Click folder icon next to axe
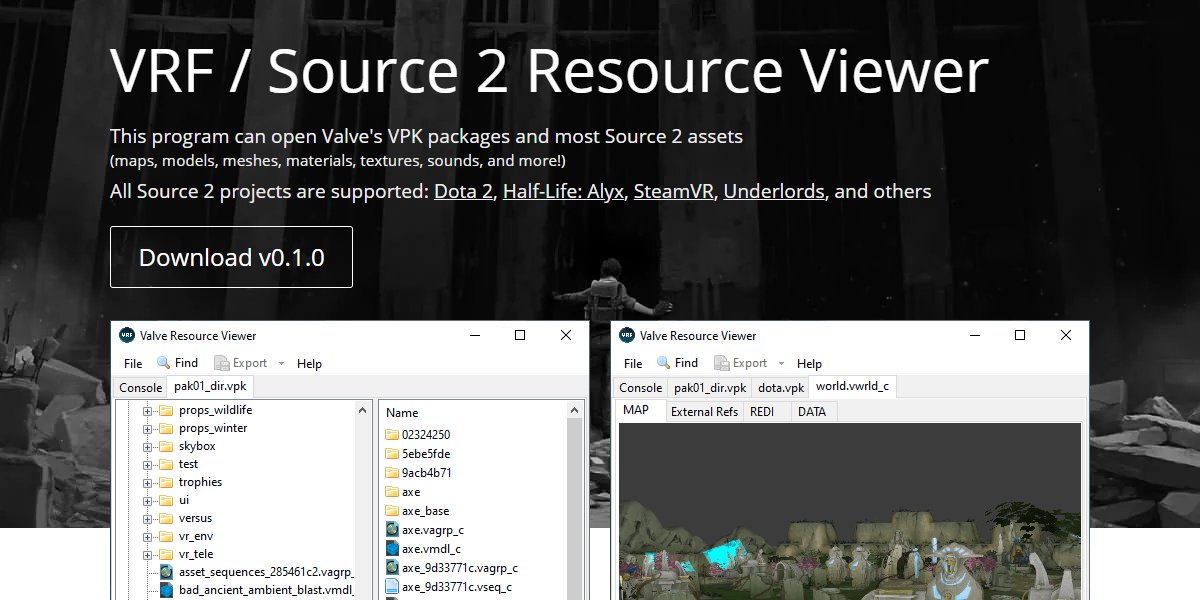The width and height of the screenshot is (1200, 600). click(x=392, y=492)
